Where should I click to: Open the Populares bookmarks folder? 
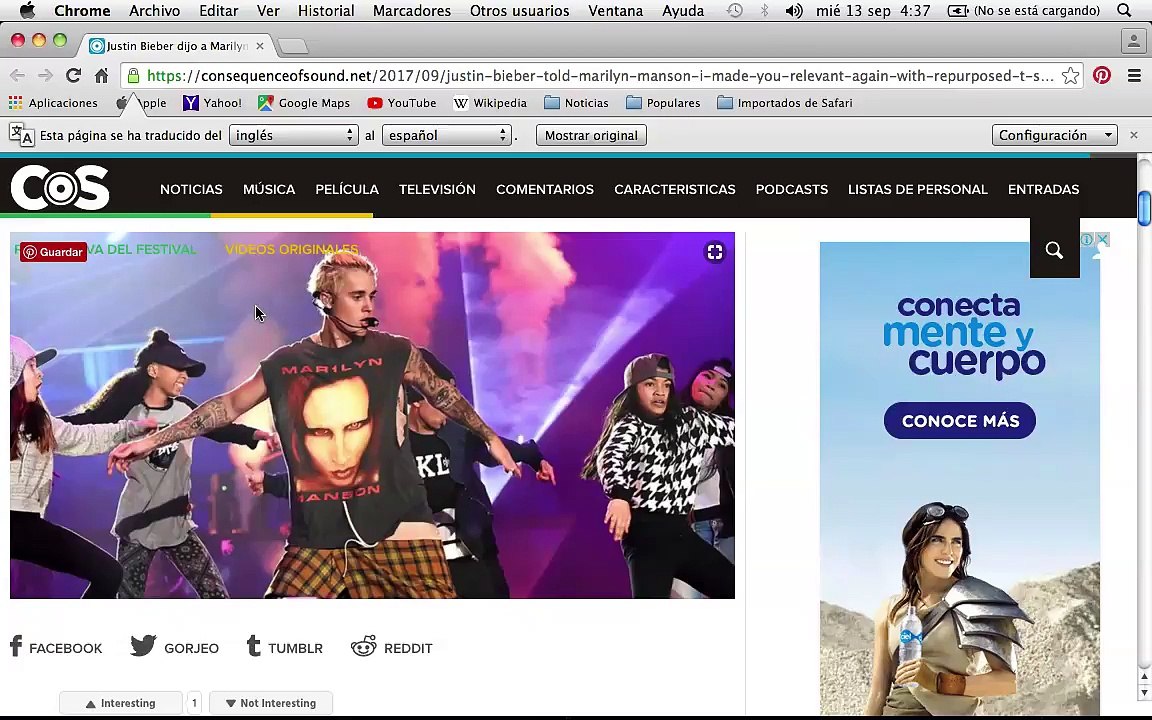coord(663,103)
